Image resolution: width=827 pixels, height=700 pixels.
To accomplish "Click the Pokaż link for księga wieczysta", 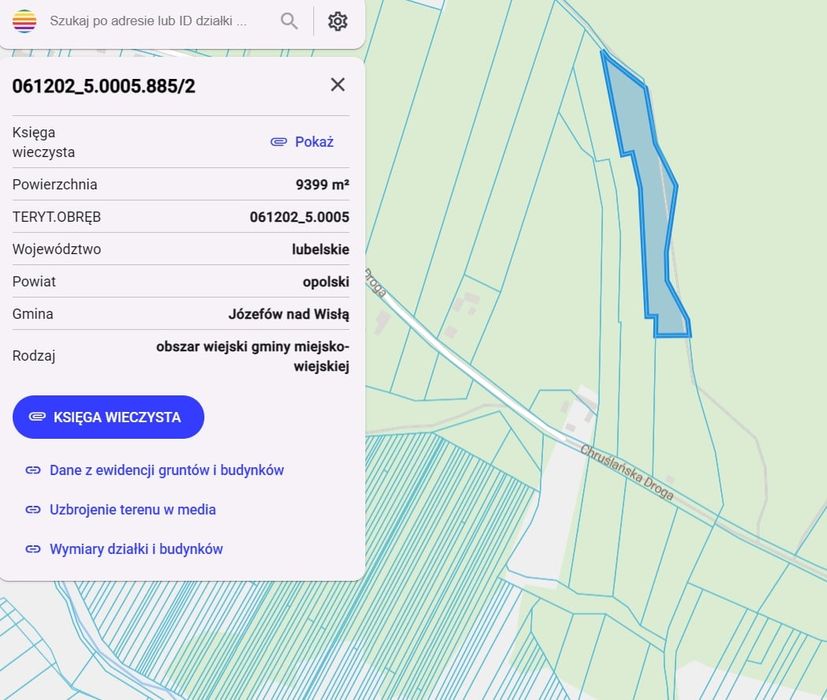I will pyautogui.click(x=314, y=142).
